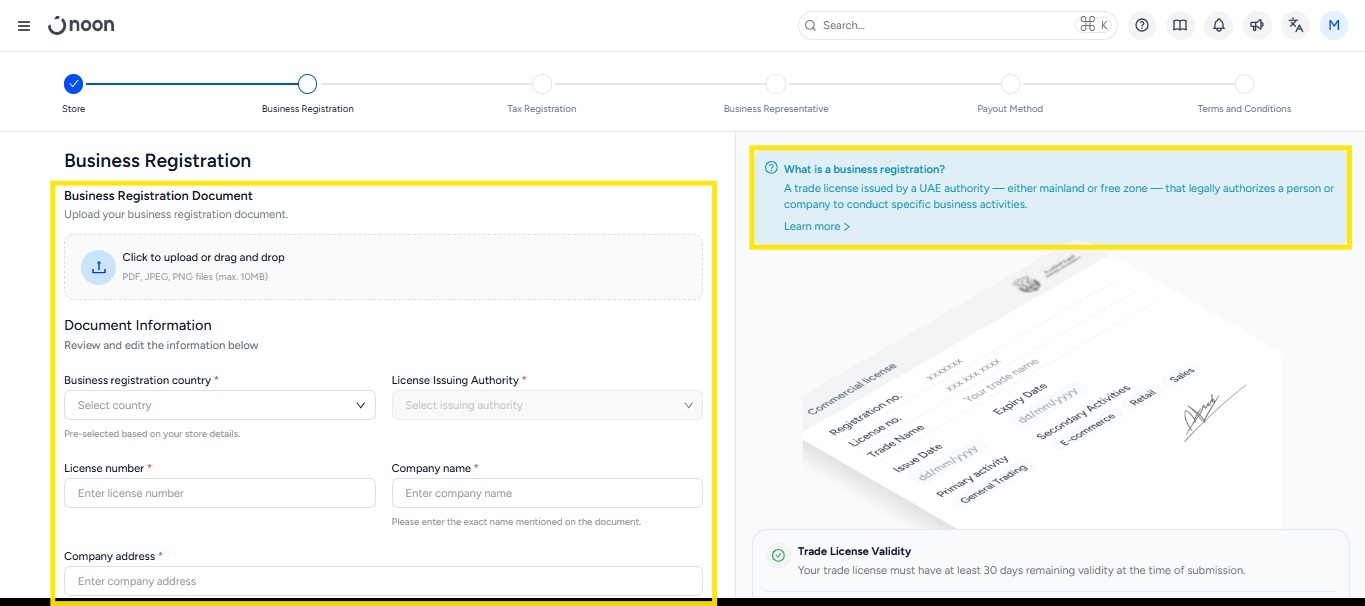Open the notifications bell
Screen dimensions: 1365x606
[1218, 26]
